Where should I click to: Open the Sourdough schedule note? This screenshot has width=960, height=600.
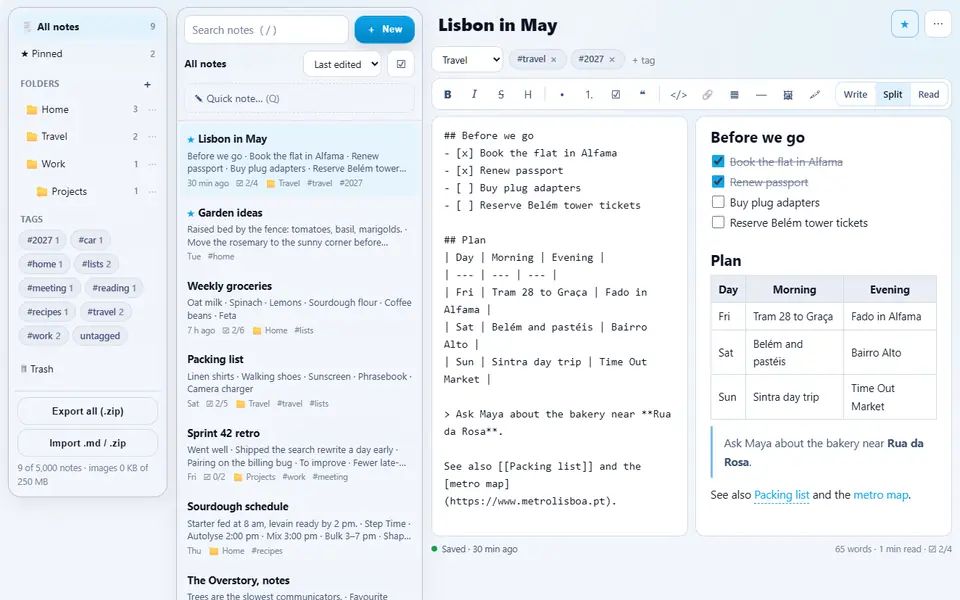299,528
